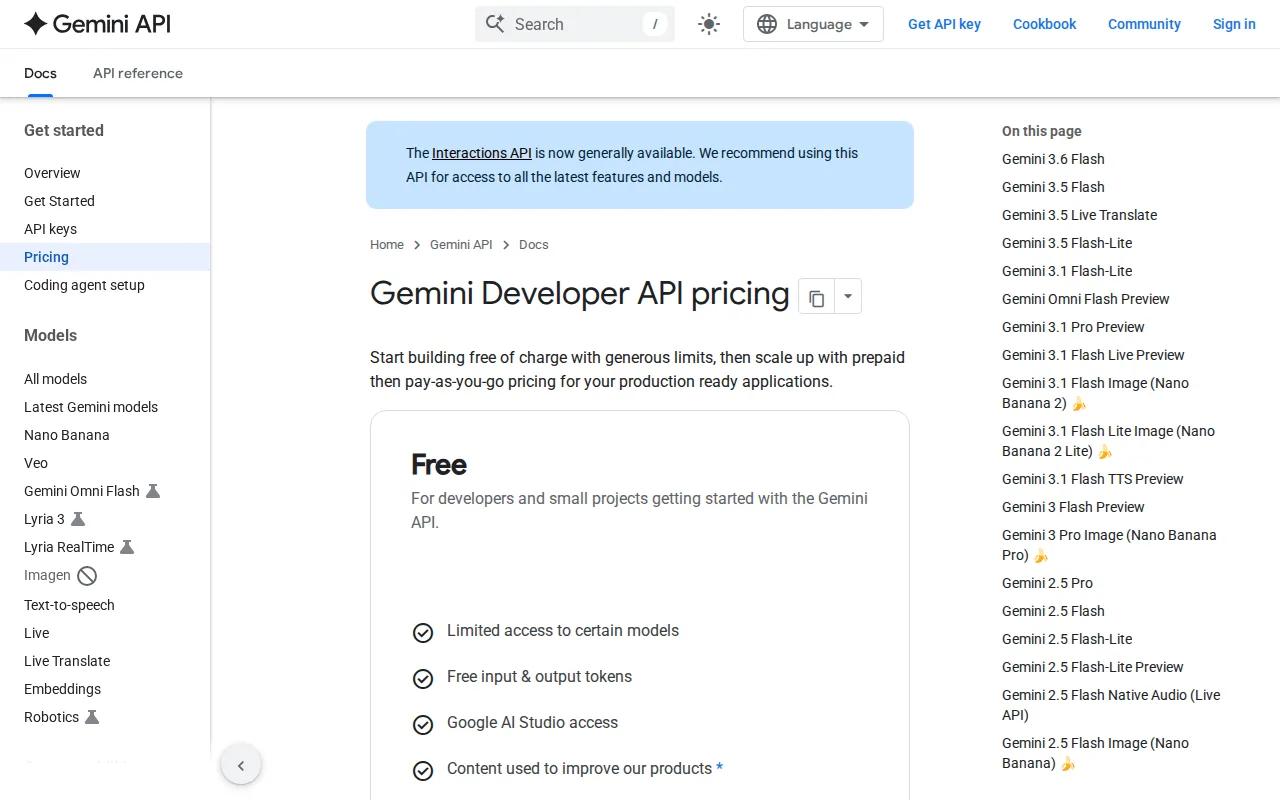The image size is (1280, 800).
Task: Open Get Started in the sidebar
Action: point(59,201)
